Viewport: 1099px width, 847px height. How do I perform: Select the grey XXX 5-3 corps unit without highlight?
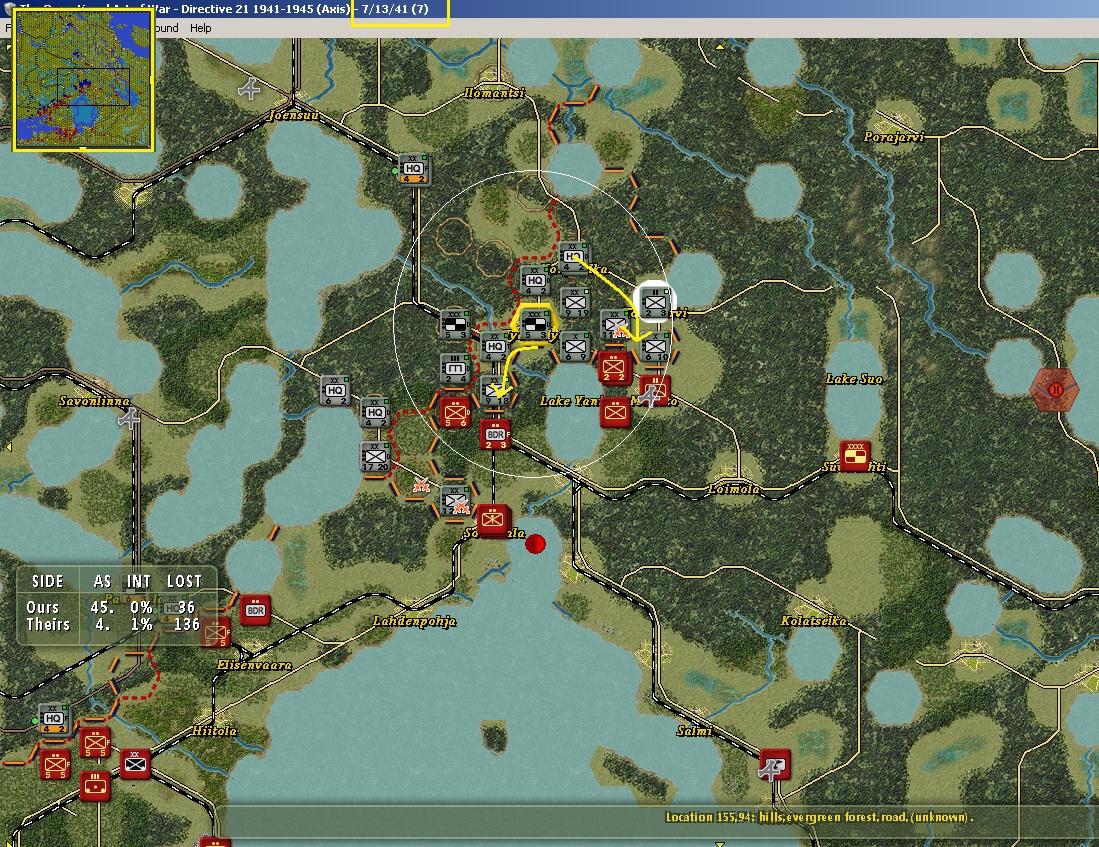click(455, 325)
